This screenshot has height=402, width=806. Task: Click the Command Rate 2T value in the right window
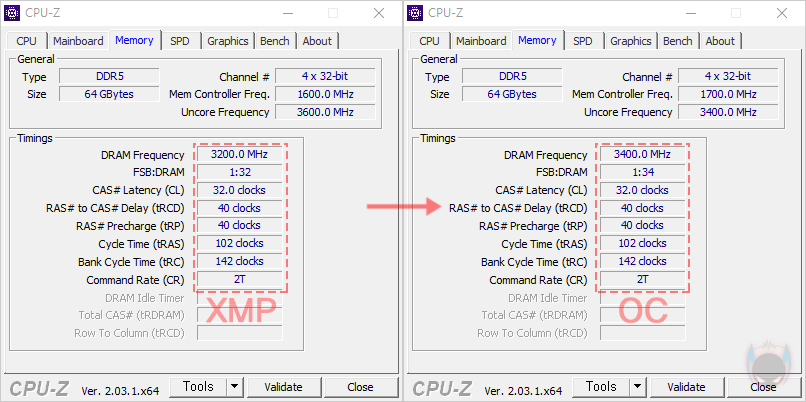point(643,279)
